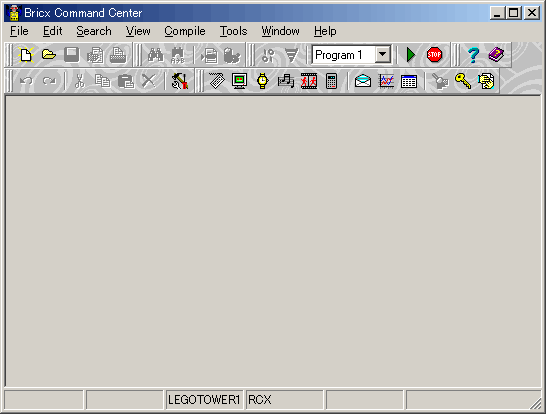Open the File menu

(x=19, y=31)
